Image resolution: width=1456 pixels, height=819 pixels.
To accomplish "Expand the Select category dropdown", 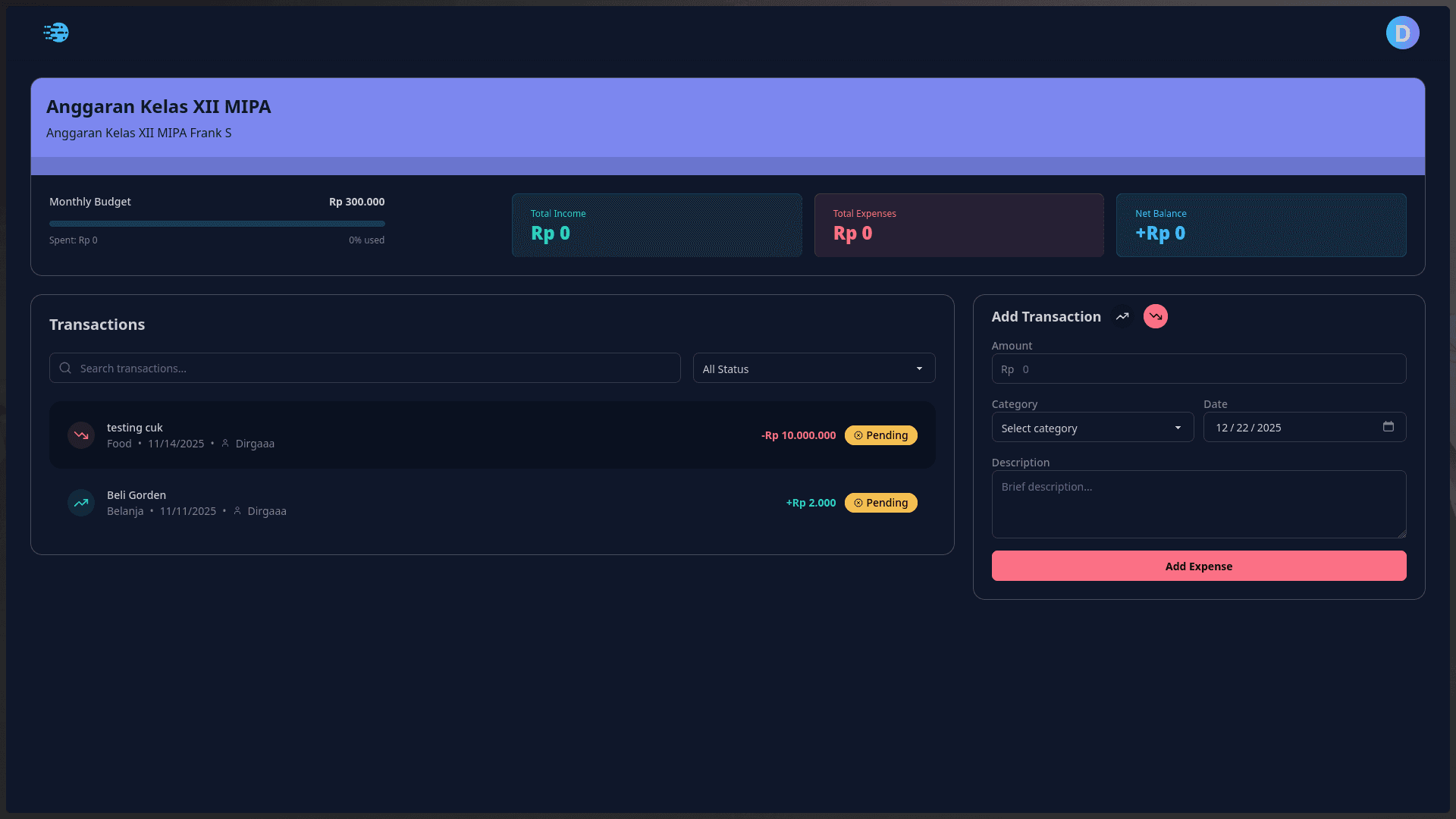I will 1092,427.
